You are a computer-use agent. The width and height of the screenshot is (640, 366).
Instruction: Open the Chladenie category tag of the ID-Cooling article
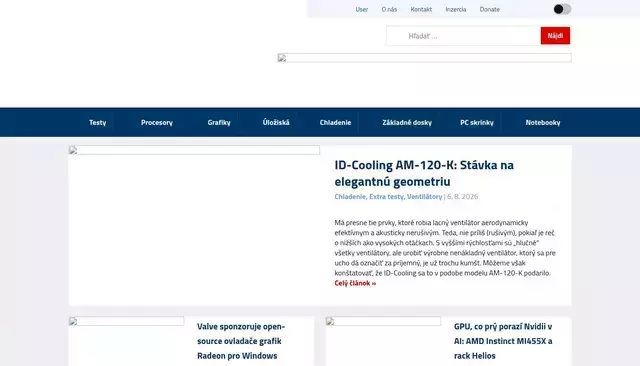pos(350,197)
